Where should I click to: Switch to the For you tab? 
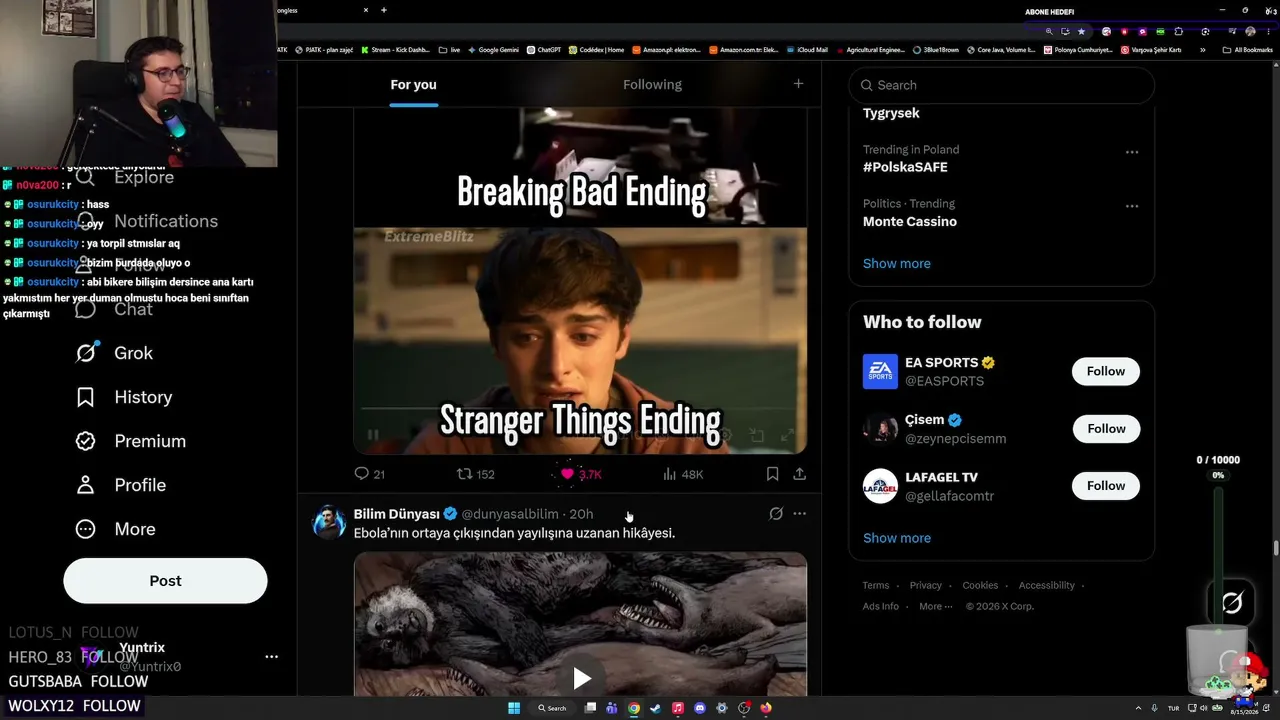point(413,85)
